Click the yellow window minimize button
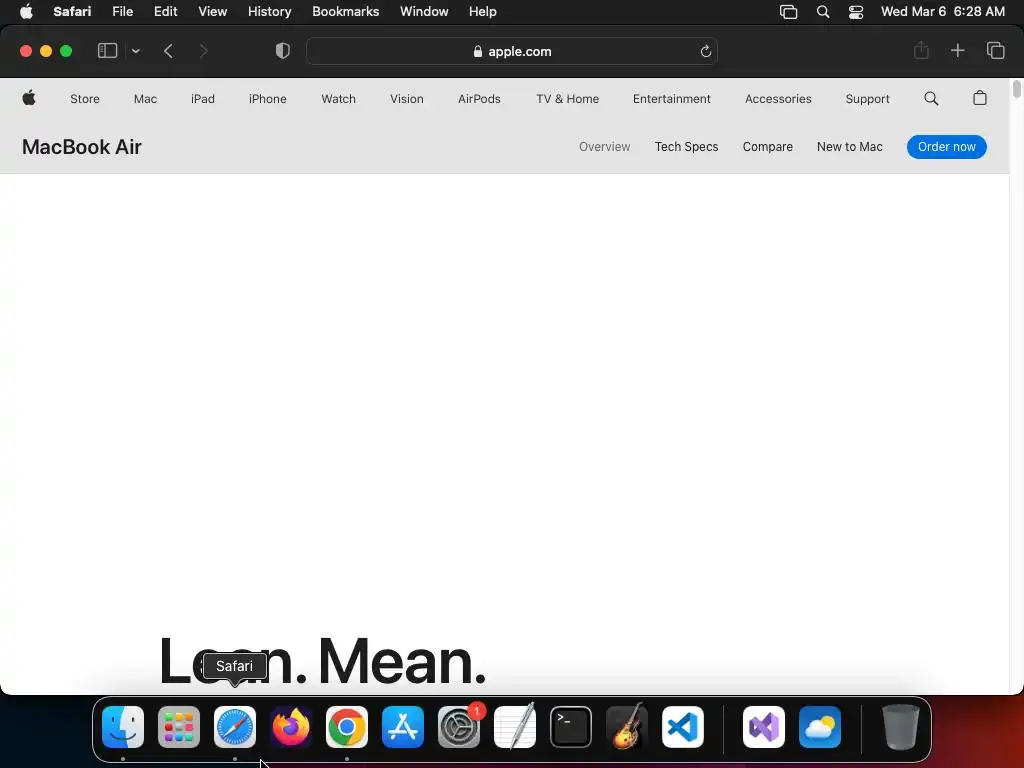This screenshot has height=768, width=1024. (46, 51)
